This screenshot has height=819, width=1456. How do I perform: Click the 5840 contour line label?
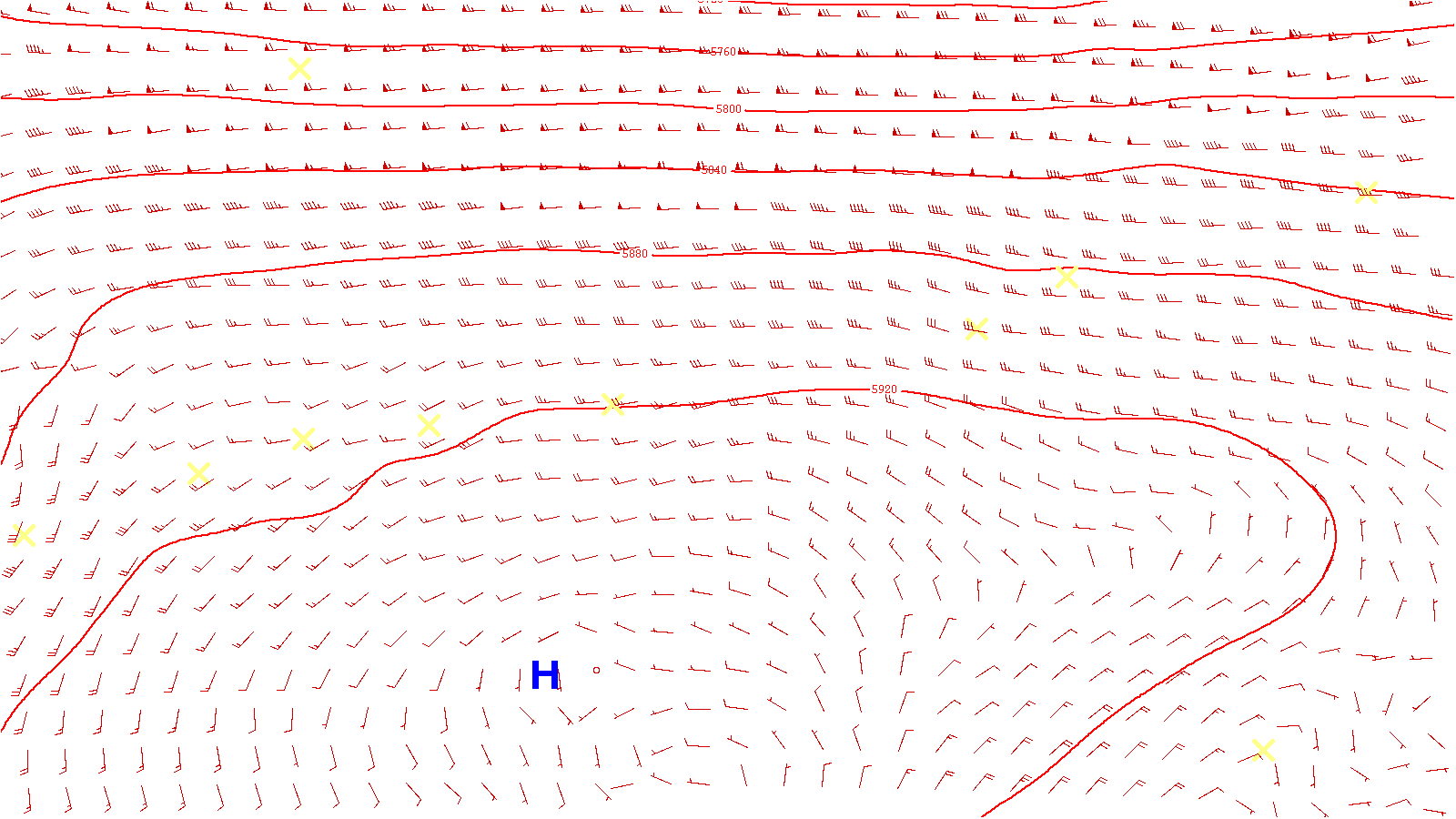click(x=714, y=170)
